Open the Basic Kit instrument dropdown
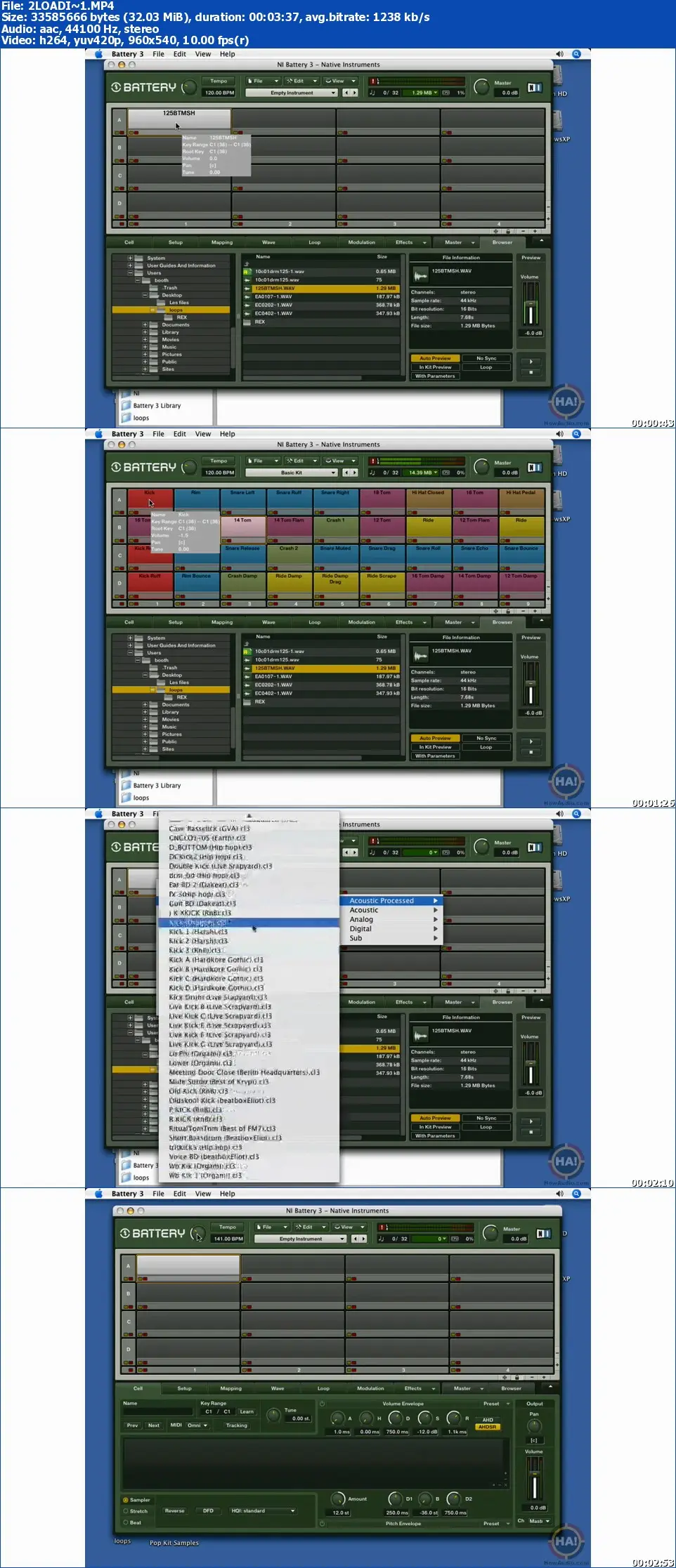The height and width of the screenshot is (1568, 676). [292, 473]
